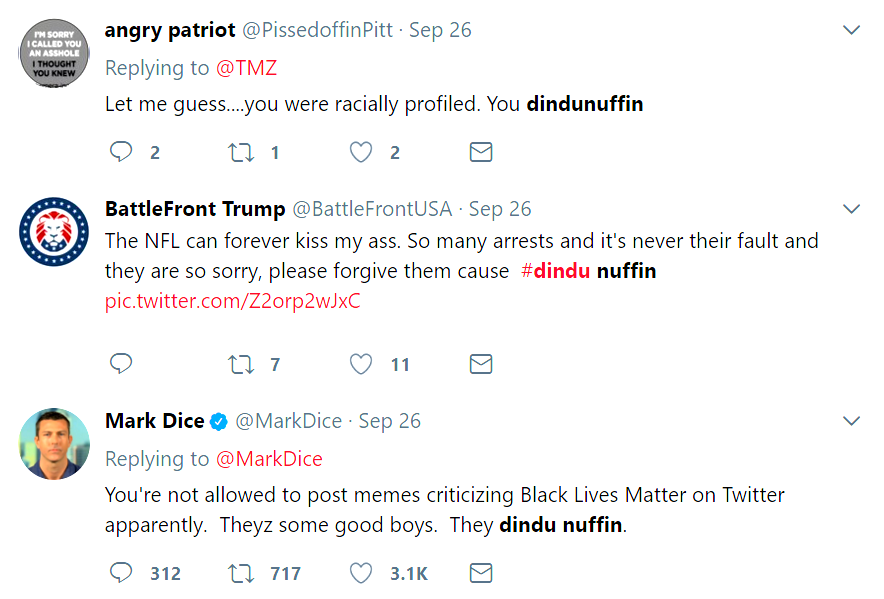Direct message icon on angry patriot's tweet
Viewport: 884px width, 599px height.
coord(481,152)
